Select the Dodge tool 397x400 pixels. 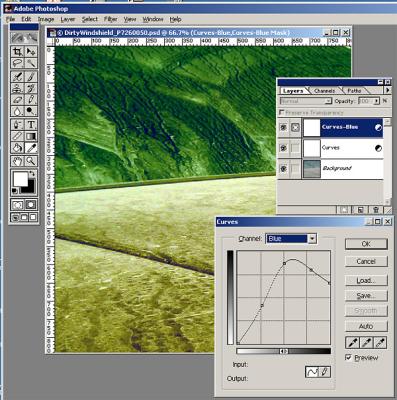point(31,111)
